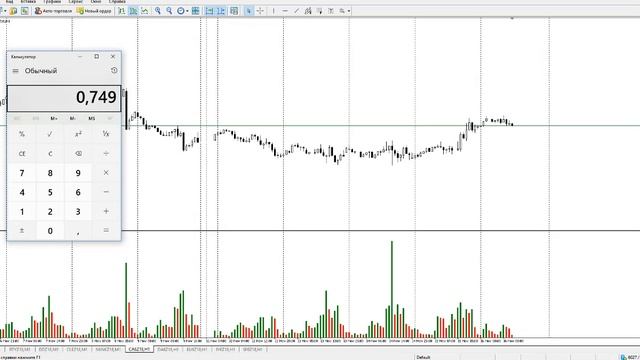Image resolution: width=640 pixels, height=360 pixels.
Task: Toggle chart auto-scroll
Action: point(209,11)
